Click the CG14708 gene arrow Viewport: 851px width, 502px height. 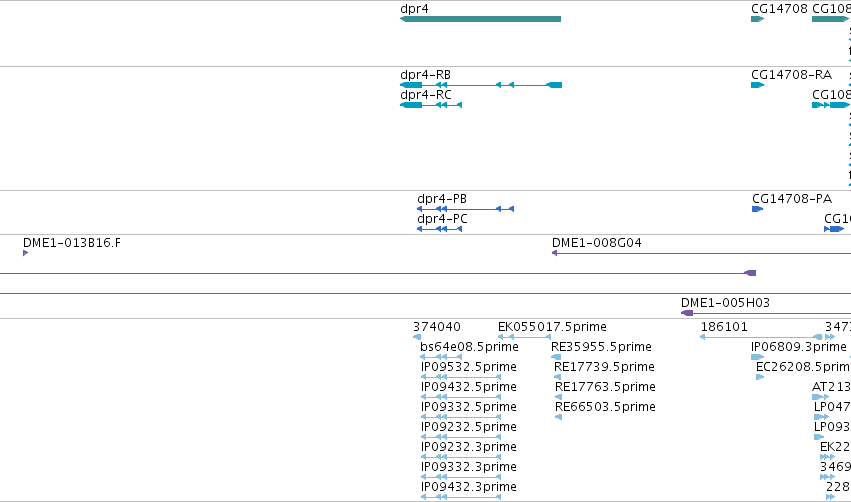pos(758,19)
